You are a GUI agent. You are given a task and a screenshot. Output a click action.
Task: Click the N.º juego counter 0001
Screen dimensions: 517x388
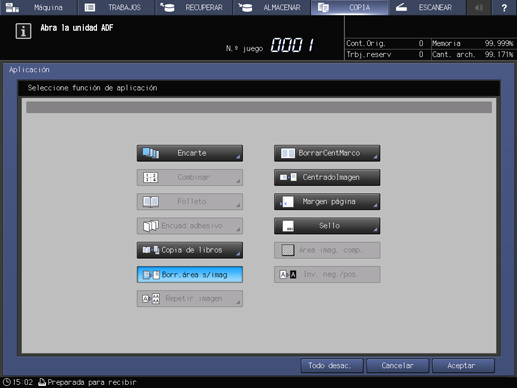(x=292, y=45)
